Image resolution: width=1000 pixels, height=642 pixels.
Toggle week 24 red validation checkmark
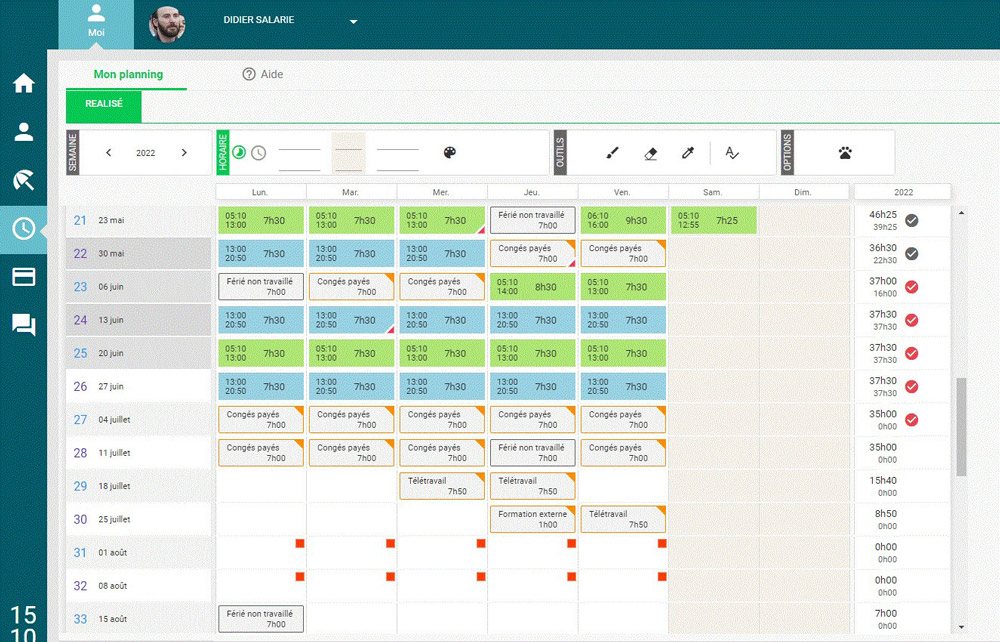[x=912, y=320]
